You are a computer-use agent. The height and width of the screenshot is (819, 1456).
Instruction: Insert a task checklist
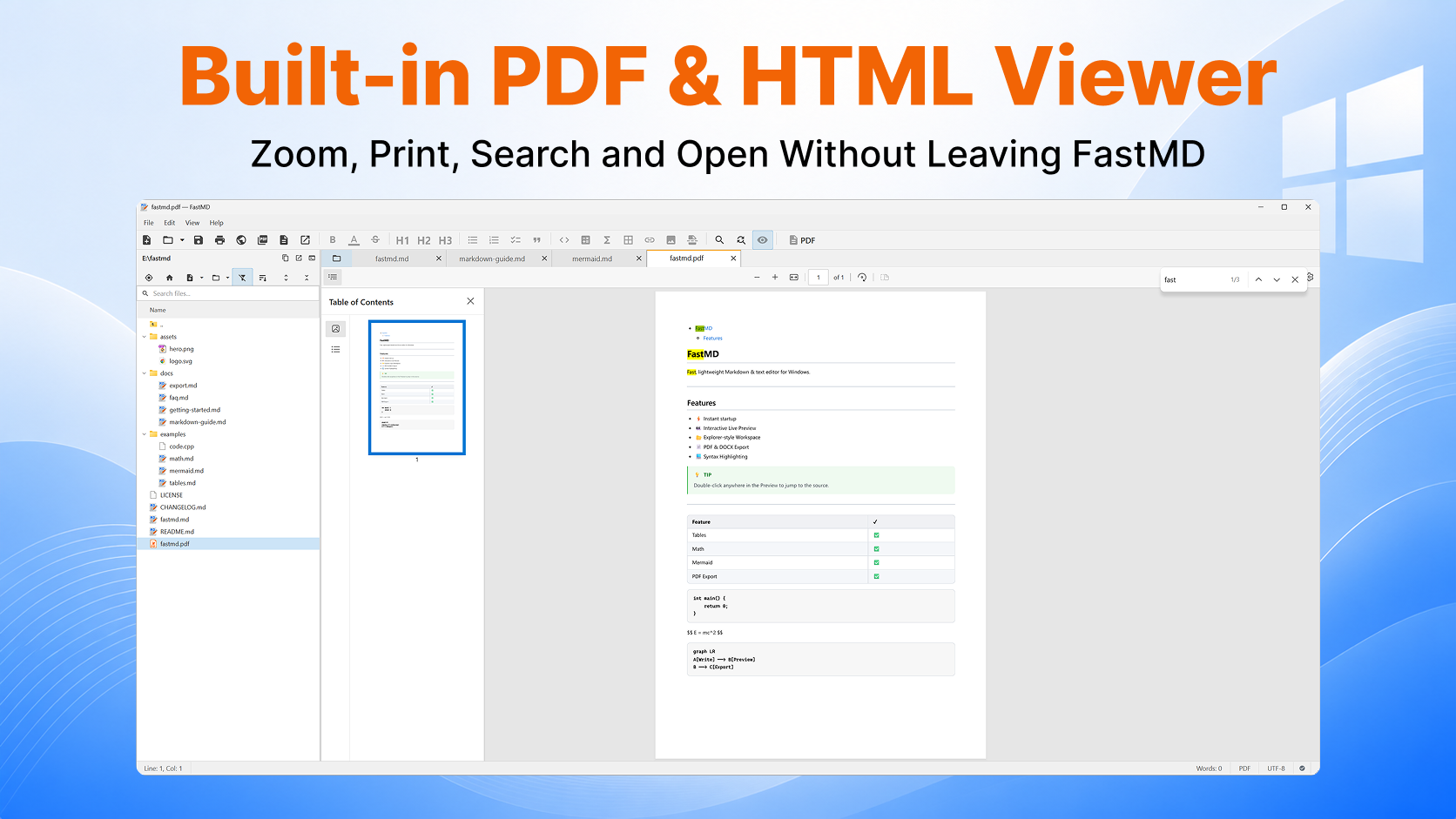516,240
